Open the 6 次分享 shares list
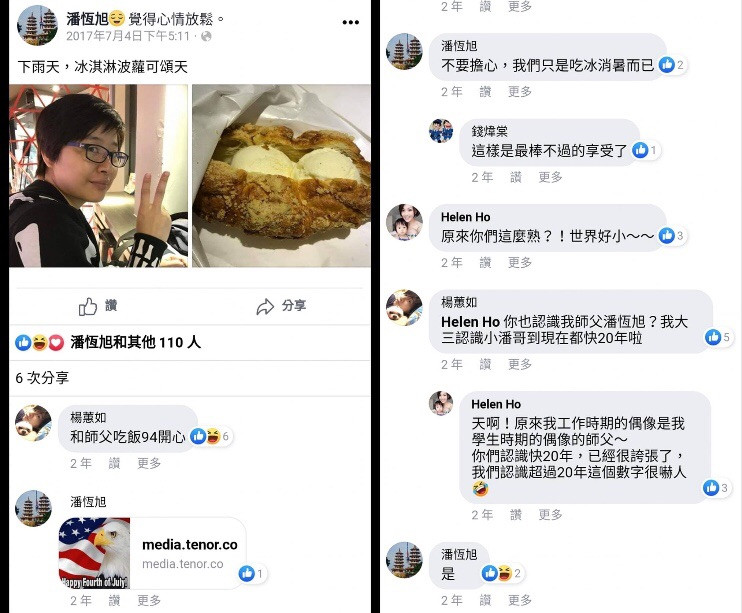 tap(42, 378)
